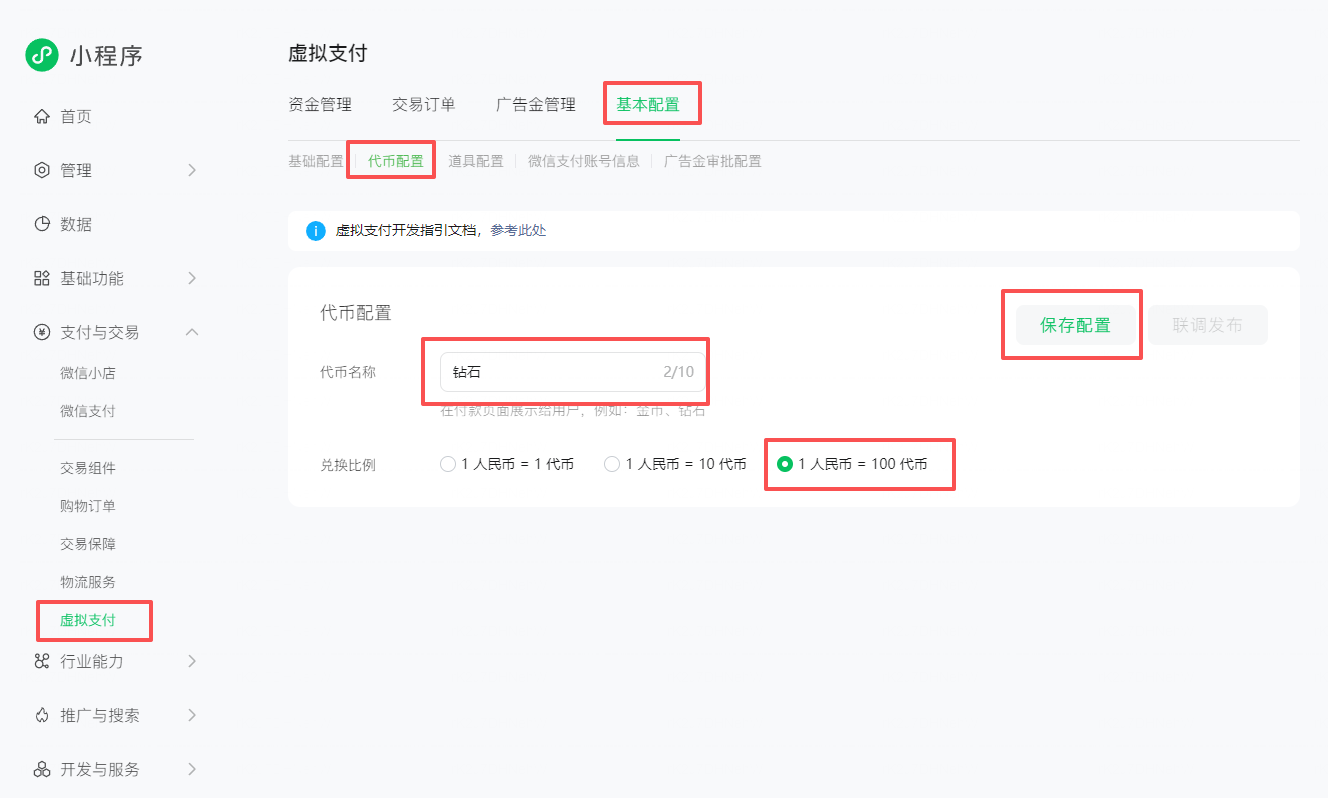Open 交易保障 in the sidebar
This screenshot has height=798, width=1328.
coord(88,544)
